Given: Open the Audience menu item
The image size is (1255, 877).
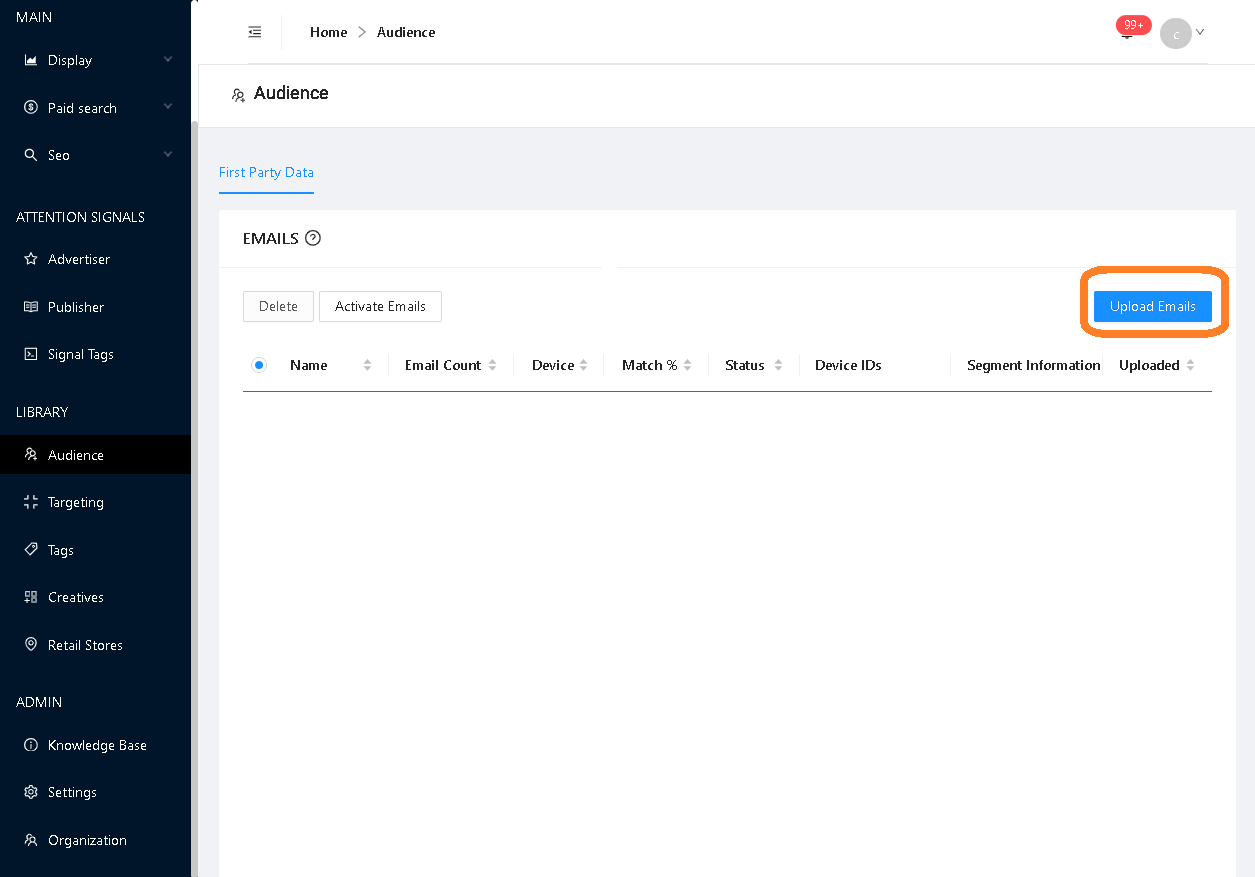Looking at the screenshot, I should click(95, 455).
